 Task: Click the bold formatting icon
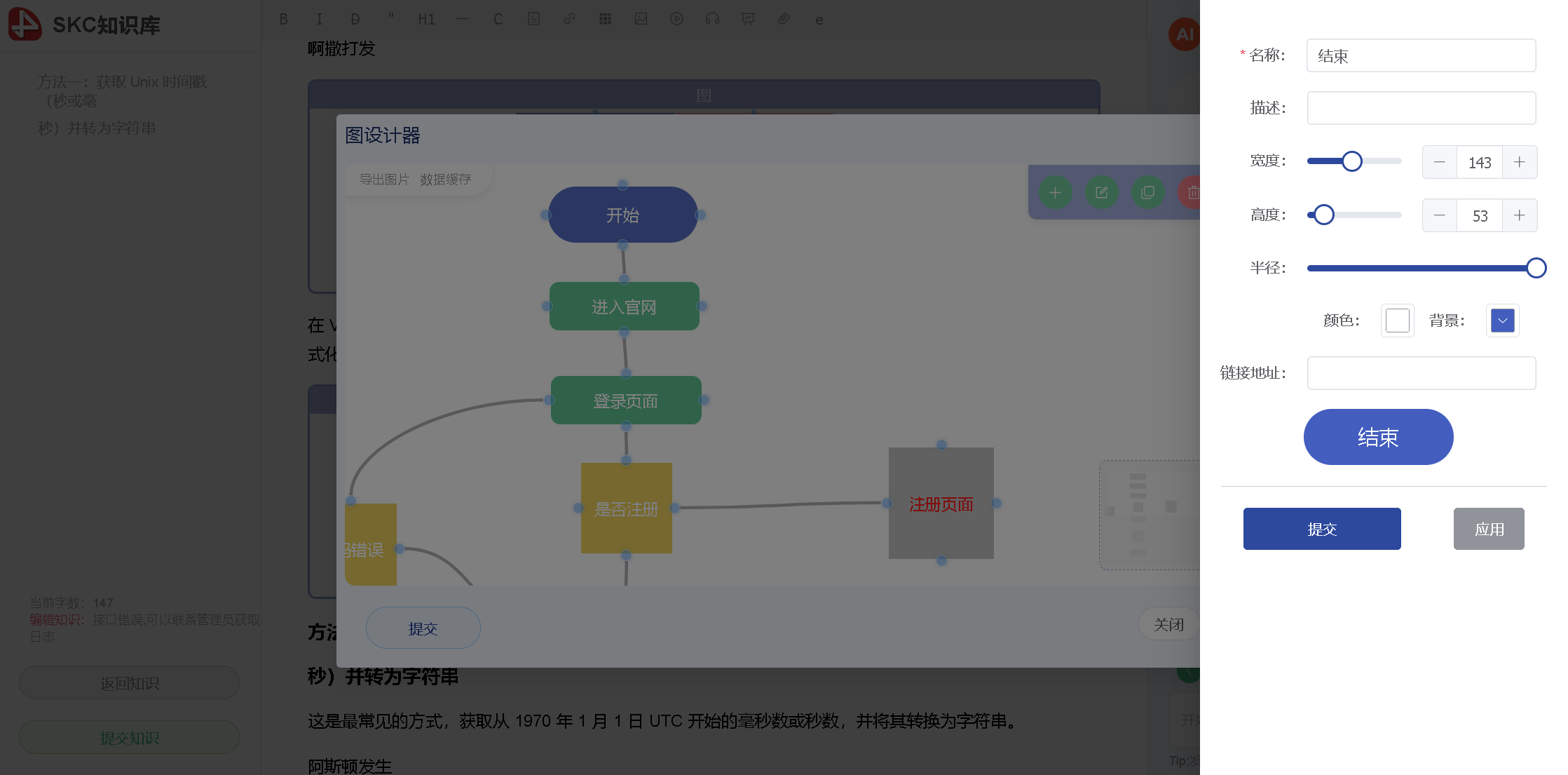click(x=283, y=19)
